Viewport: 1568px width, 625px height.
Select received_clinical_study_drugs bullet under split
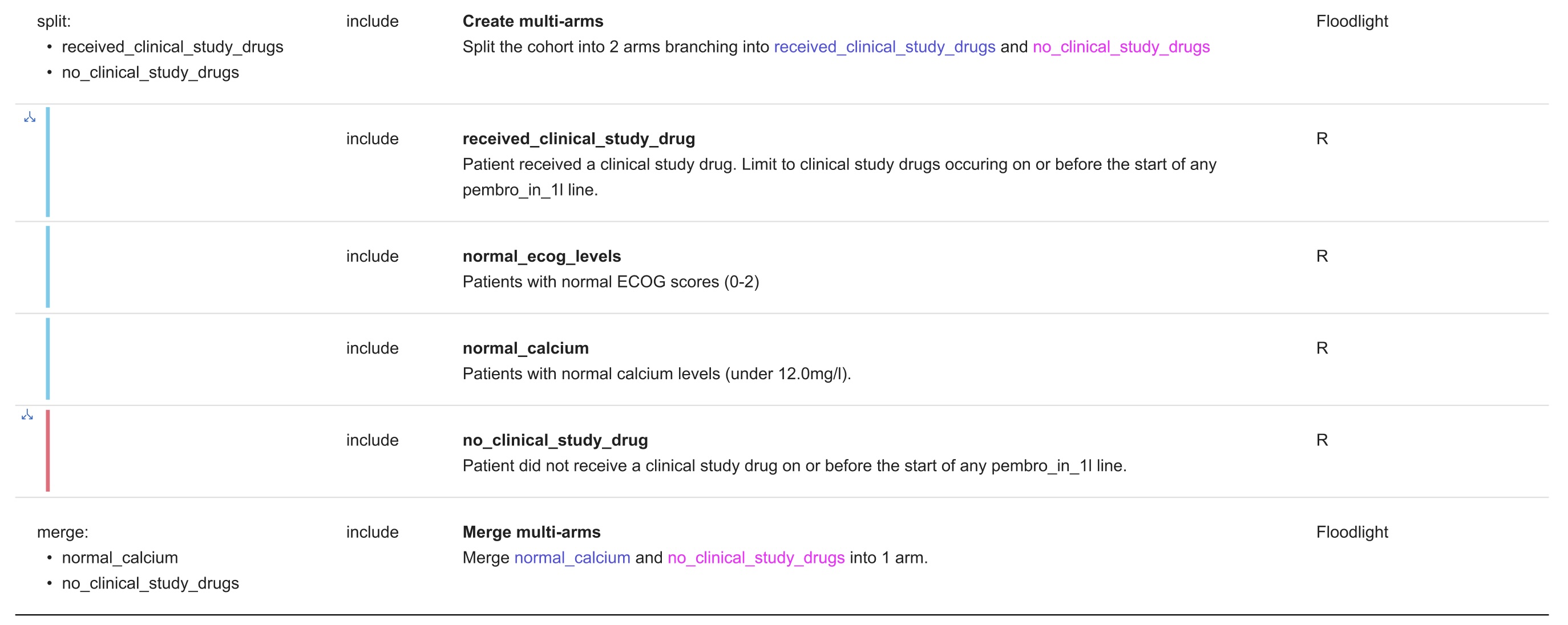pyautogui.click(x=172, y=47)
